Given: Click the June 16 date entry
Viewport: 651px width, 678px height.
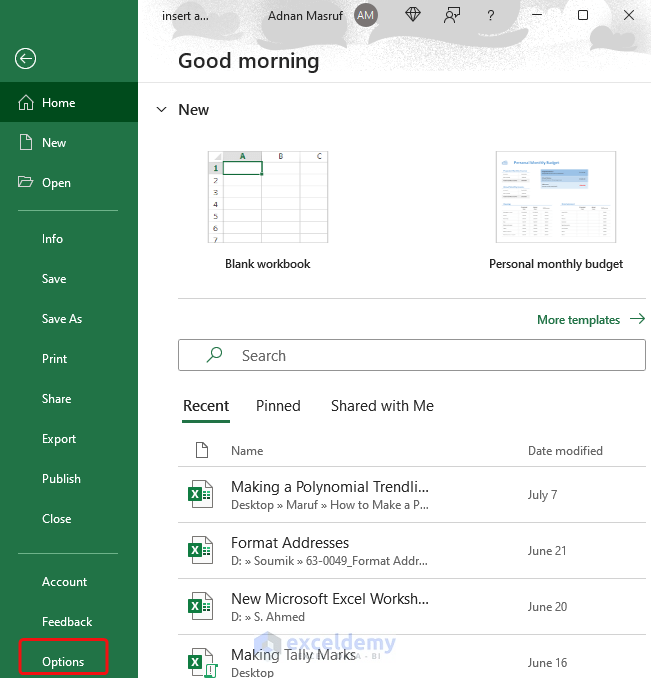Looking at the screenshot, I should coord(547,663).
